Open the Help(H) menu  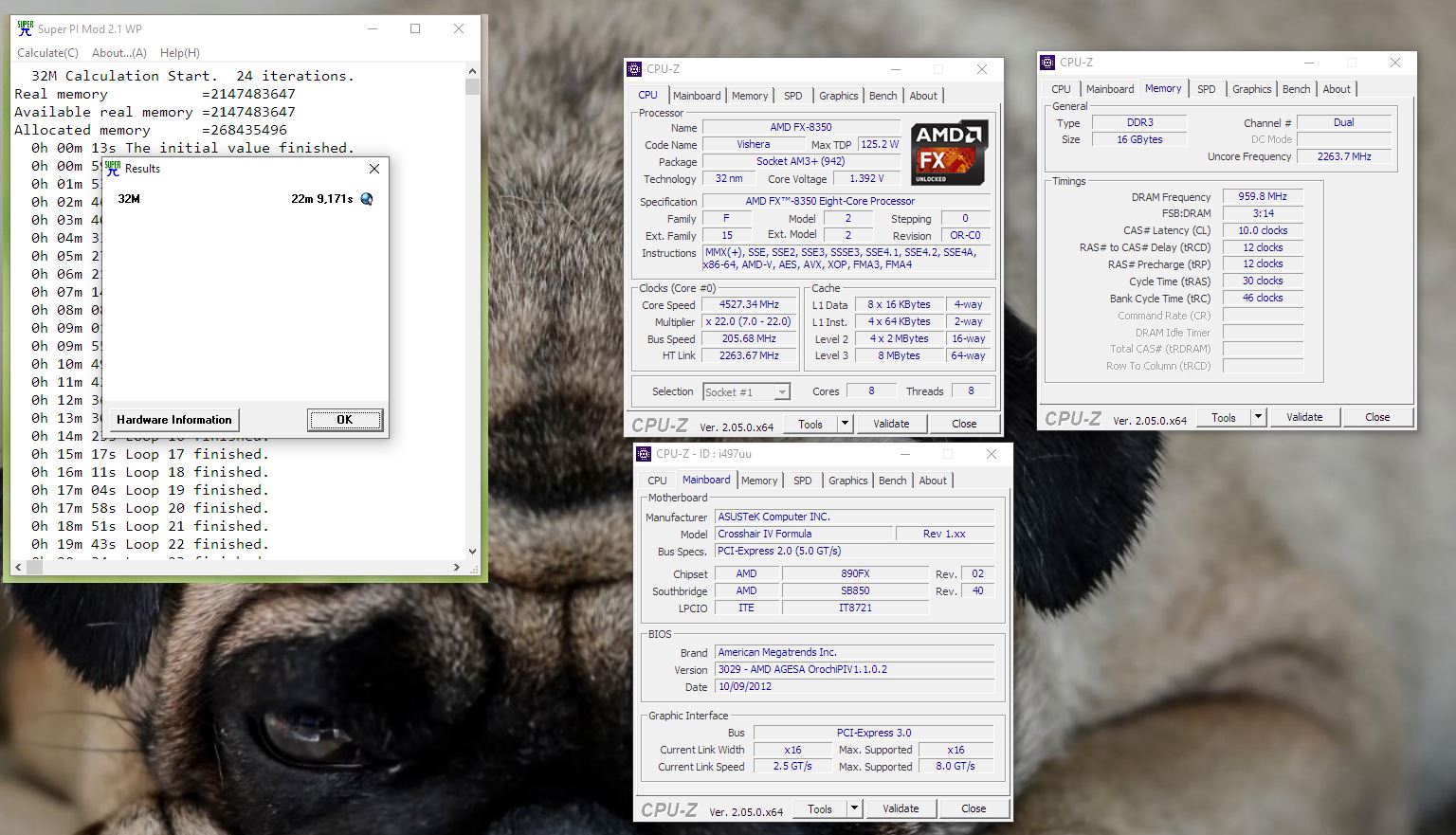click(x=180, y=53)
